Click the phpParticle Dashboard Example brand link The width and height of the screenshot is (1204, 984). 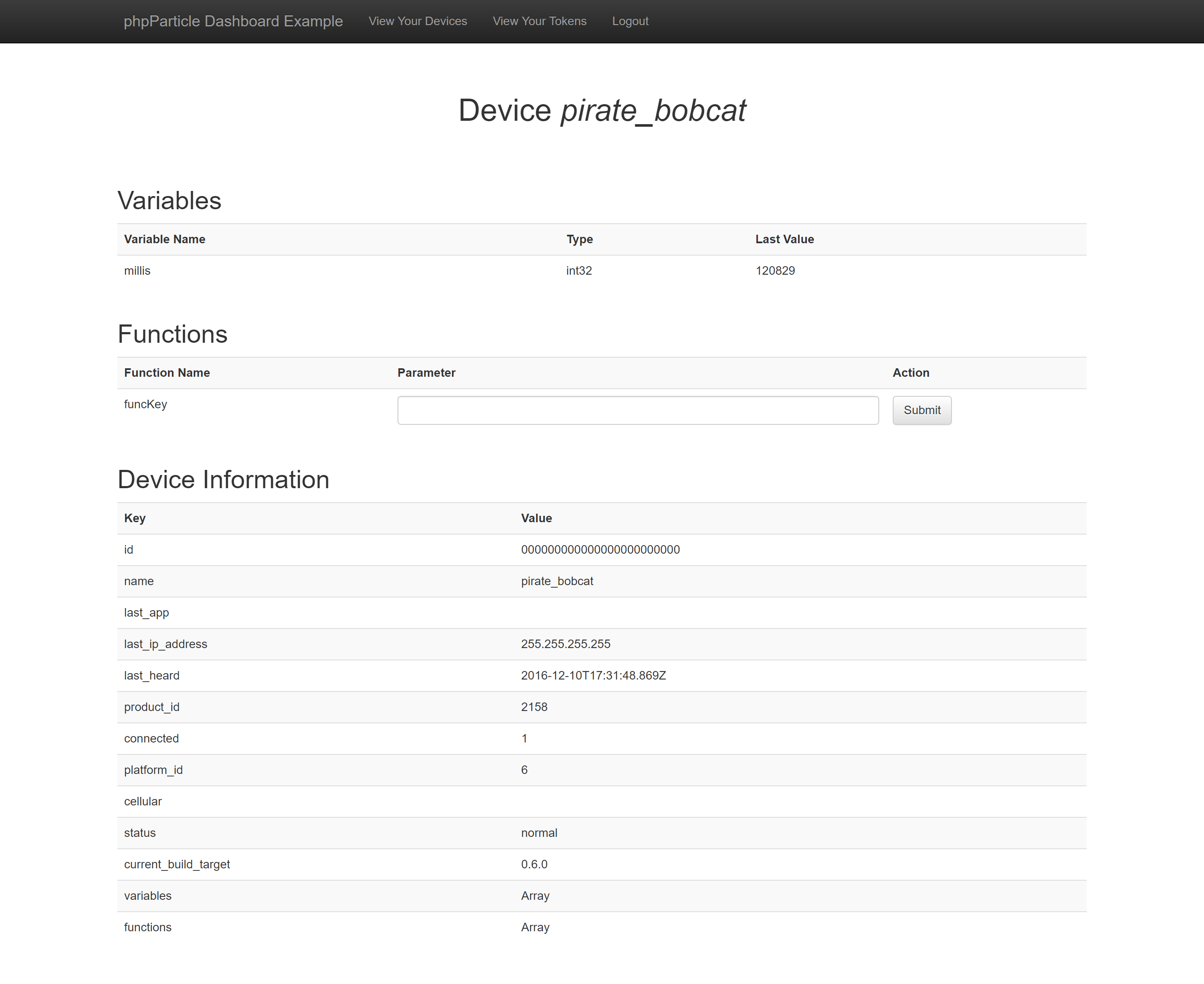233,21
